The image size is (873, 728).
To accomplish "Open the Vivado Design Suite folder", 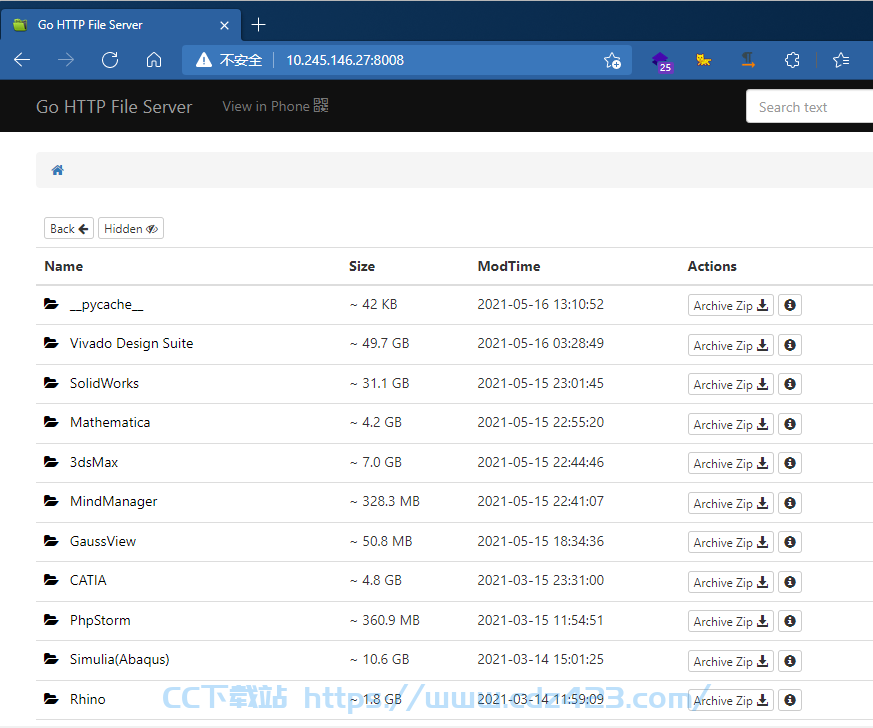I will [131, 343].
